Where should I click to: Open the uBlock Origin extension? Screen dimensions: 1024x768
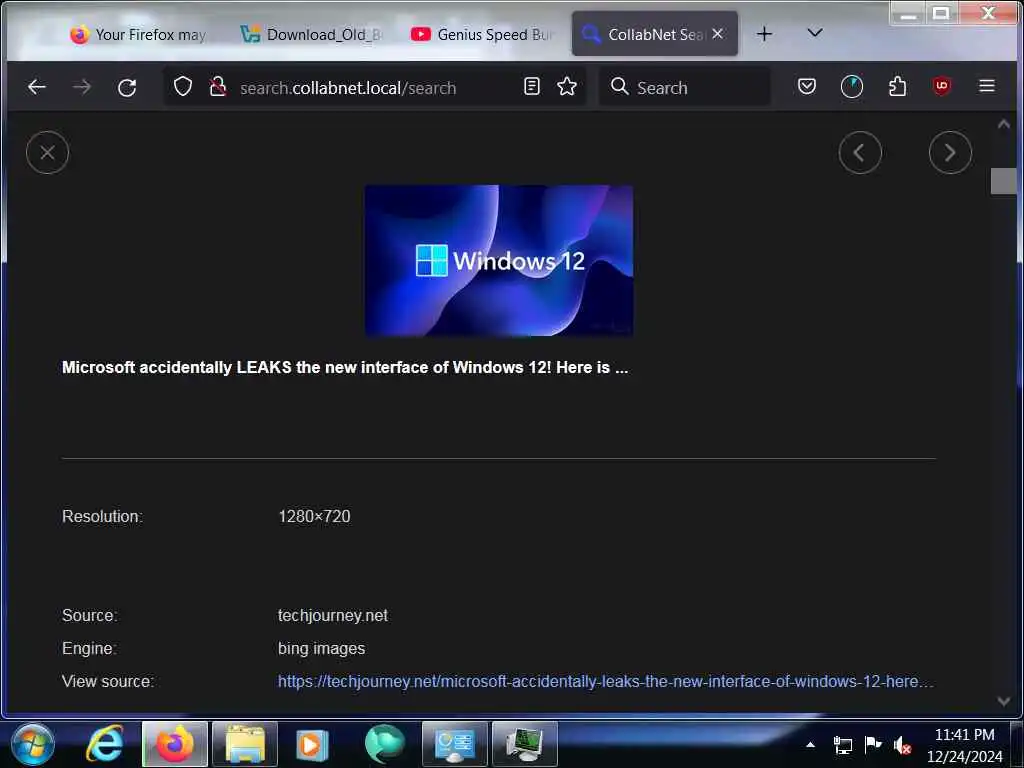pyautogui.click(x=941, y=86)
